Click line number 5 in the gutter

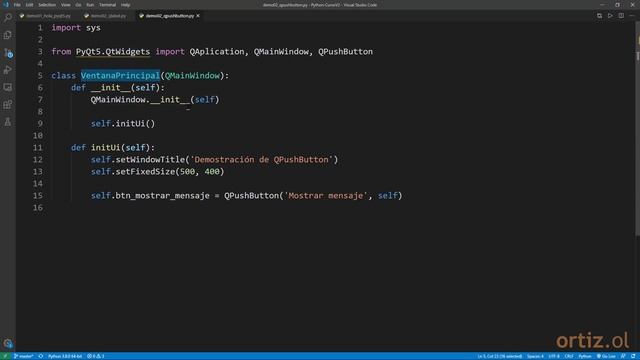(40, 76)
